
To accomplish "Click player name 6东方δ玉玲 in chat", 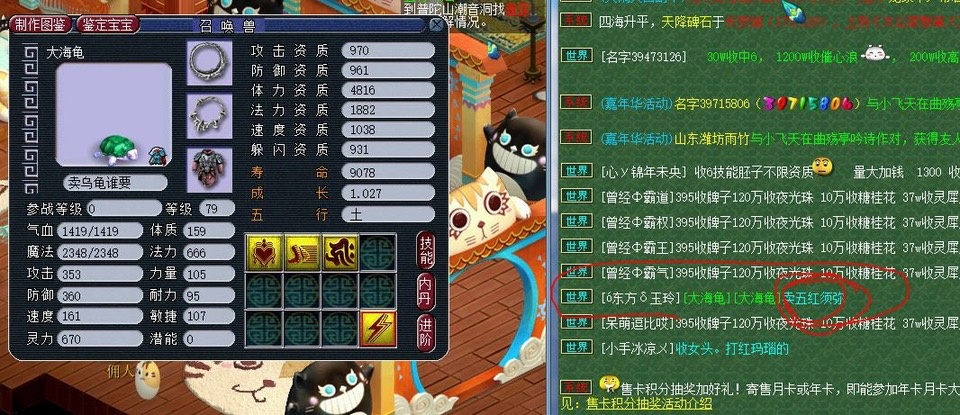I will click(x=641, y=298).
